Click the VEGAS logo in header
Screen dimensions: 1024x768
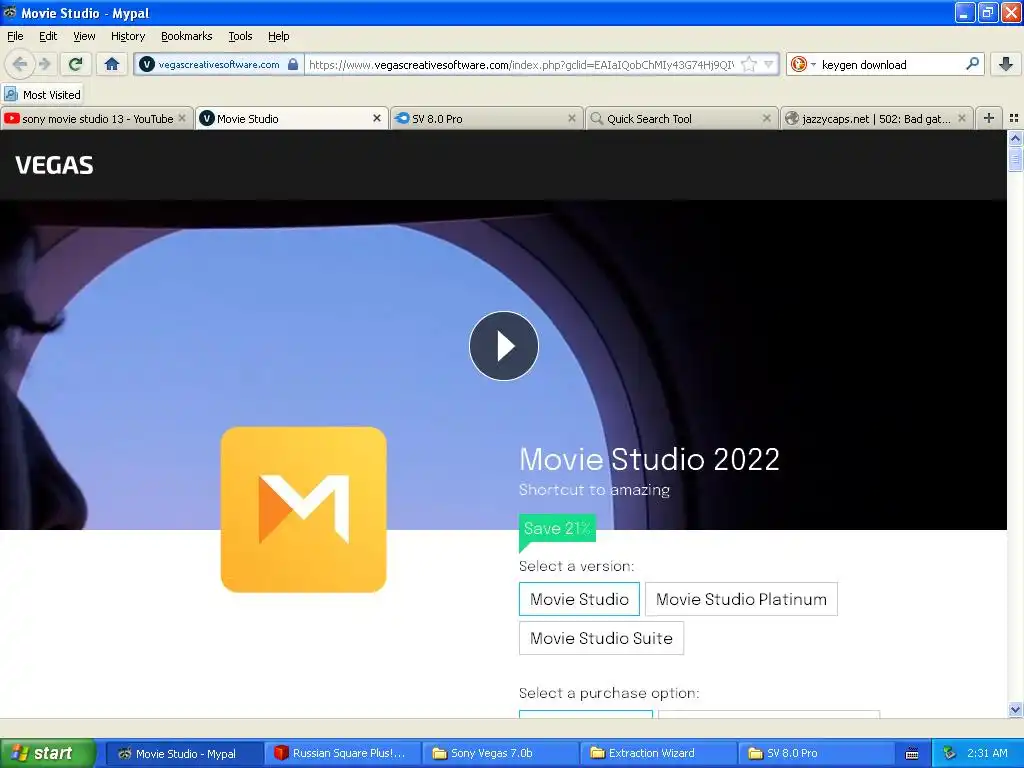click(x=54, y=165)
